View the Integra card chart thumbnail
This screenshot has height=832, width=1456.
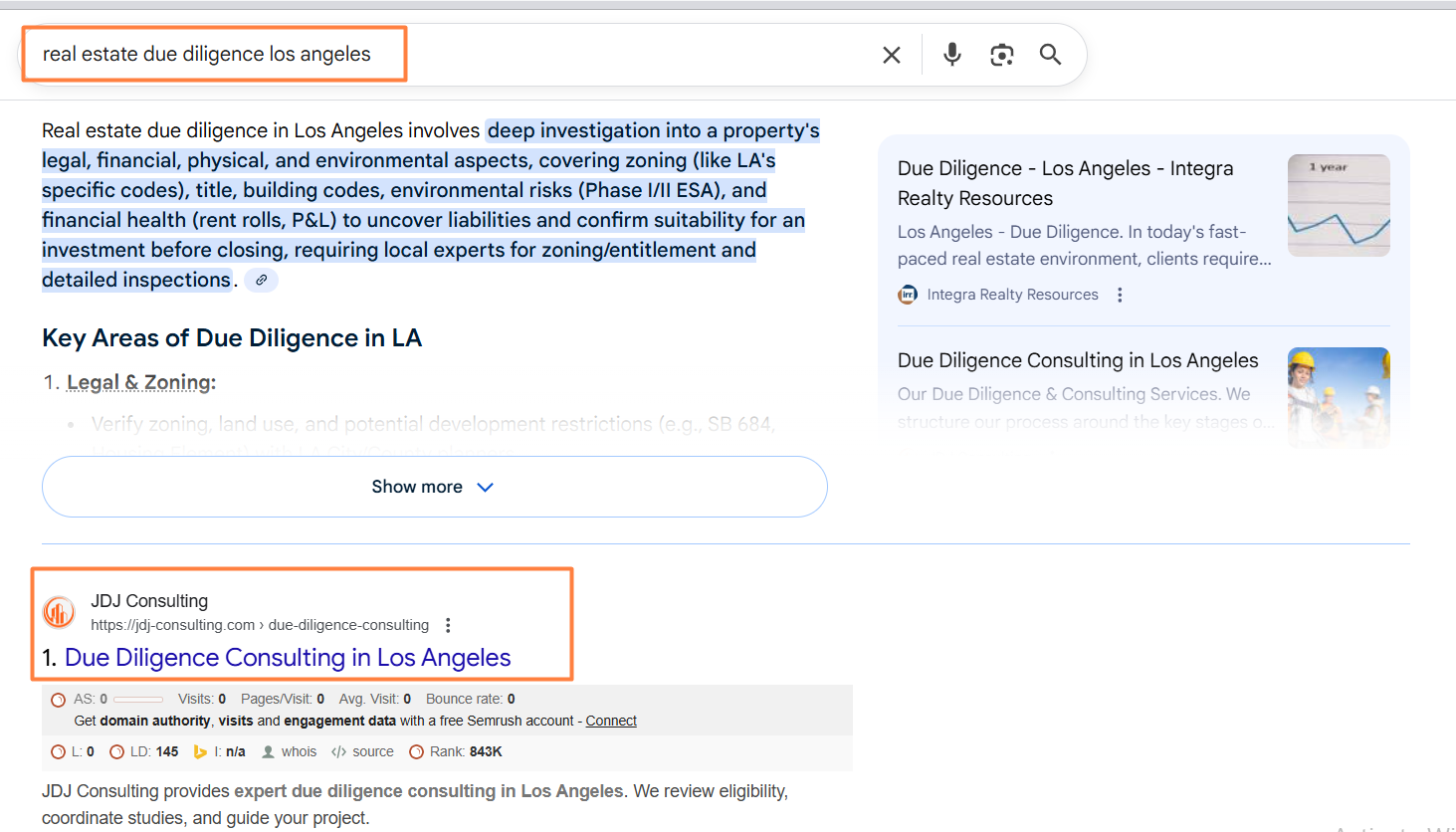coord(1339,205)
